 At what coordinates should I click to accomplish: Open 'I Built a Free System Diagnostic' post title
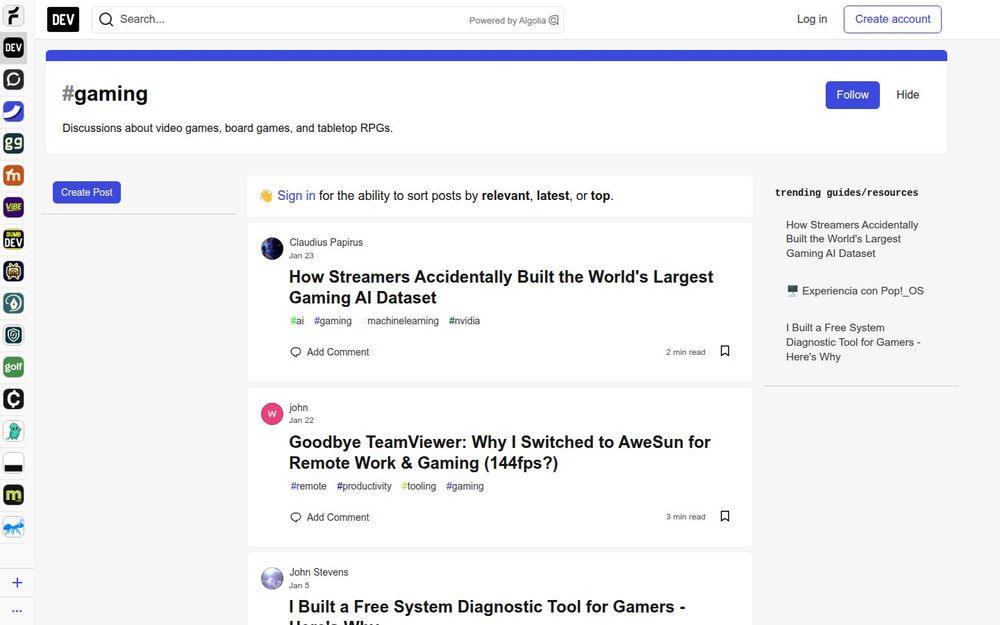487,611
